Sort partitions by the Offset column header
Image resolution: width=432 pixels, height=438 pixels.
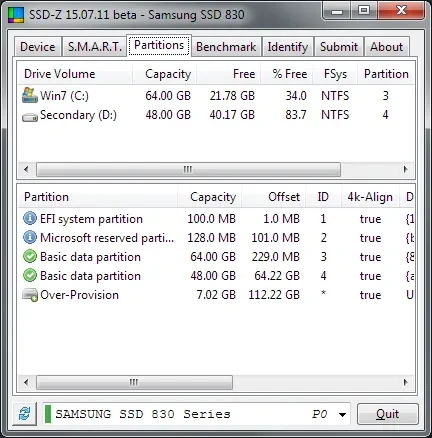pyautogui.click(x=273, y=197)
